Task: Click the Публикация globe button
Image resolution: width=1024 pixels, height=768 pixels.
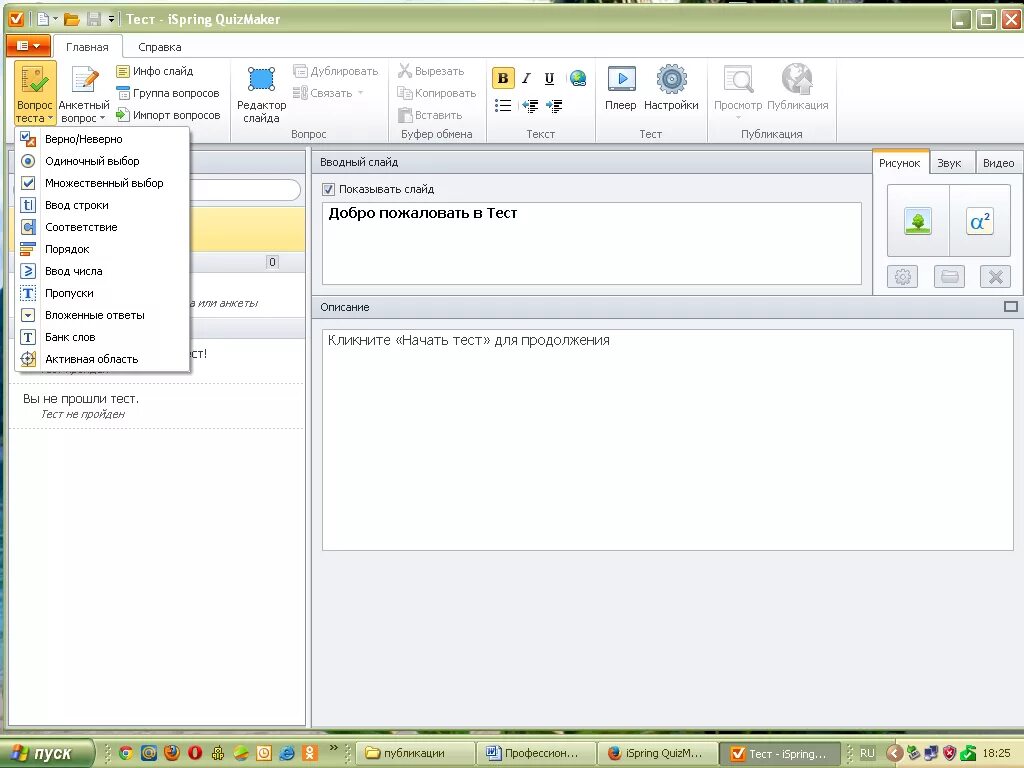Action: pyautogui.click(x=797, y=89)
